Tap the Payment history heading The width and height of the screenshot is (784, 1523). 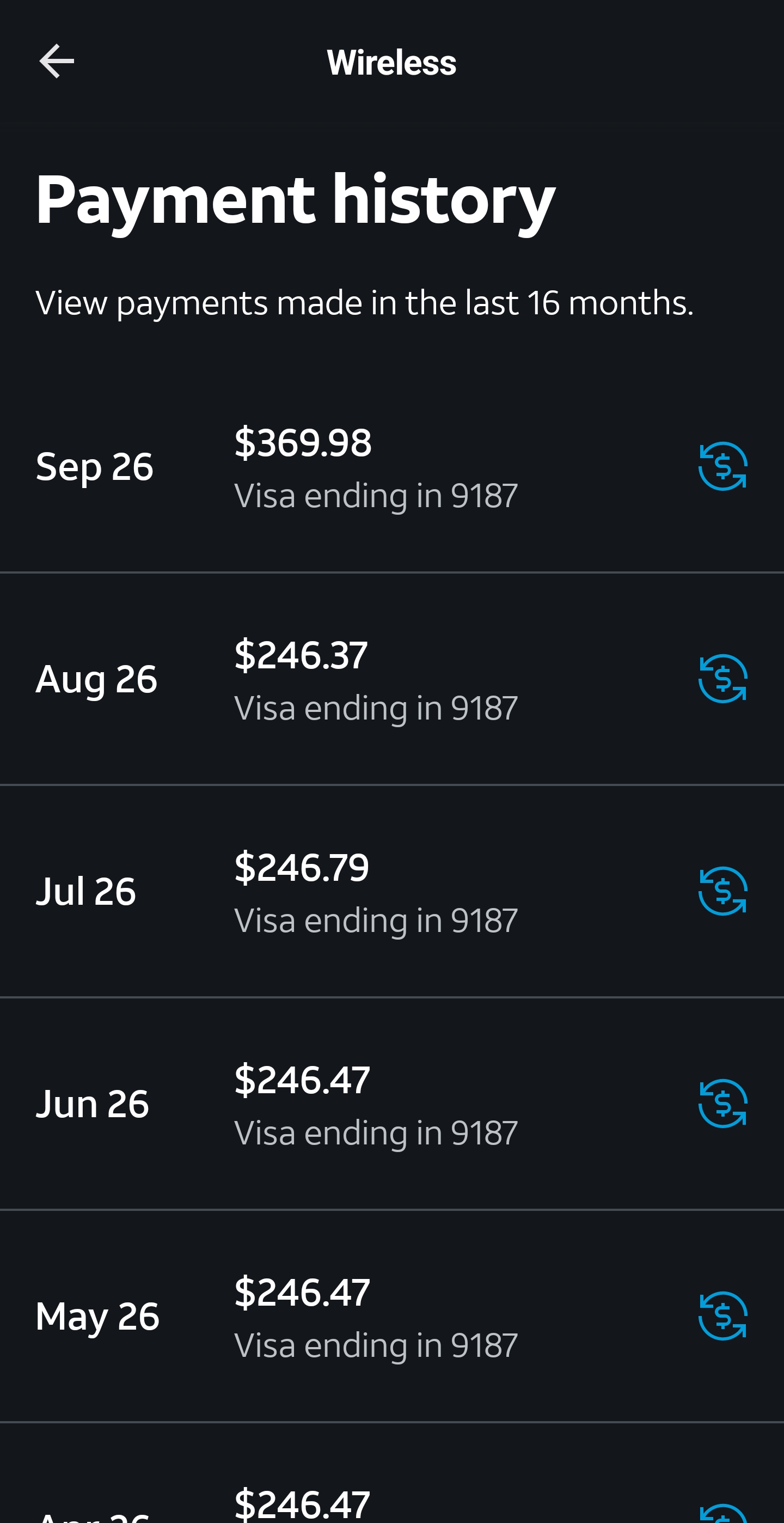(x=296, y=200)
